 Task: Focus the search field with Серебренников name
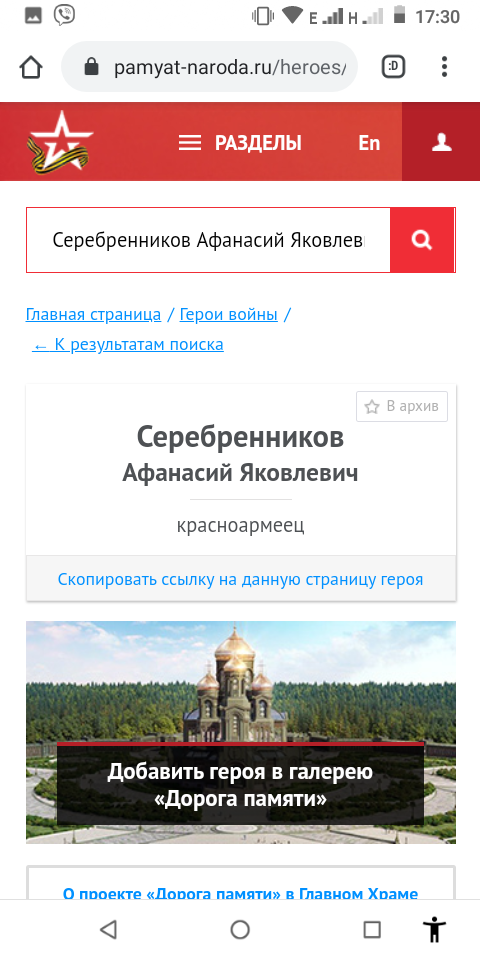pyautogui.click(x=208, y=240)
